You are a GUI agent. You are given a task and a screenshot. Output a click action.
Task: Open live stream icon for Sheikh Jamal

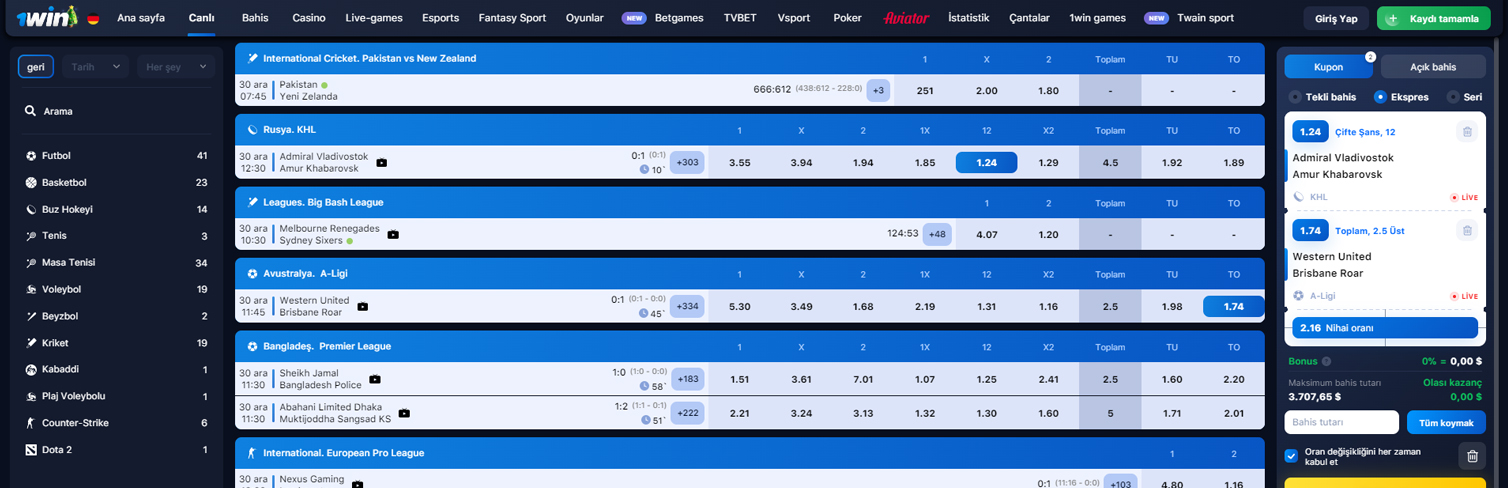(375, 379)
